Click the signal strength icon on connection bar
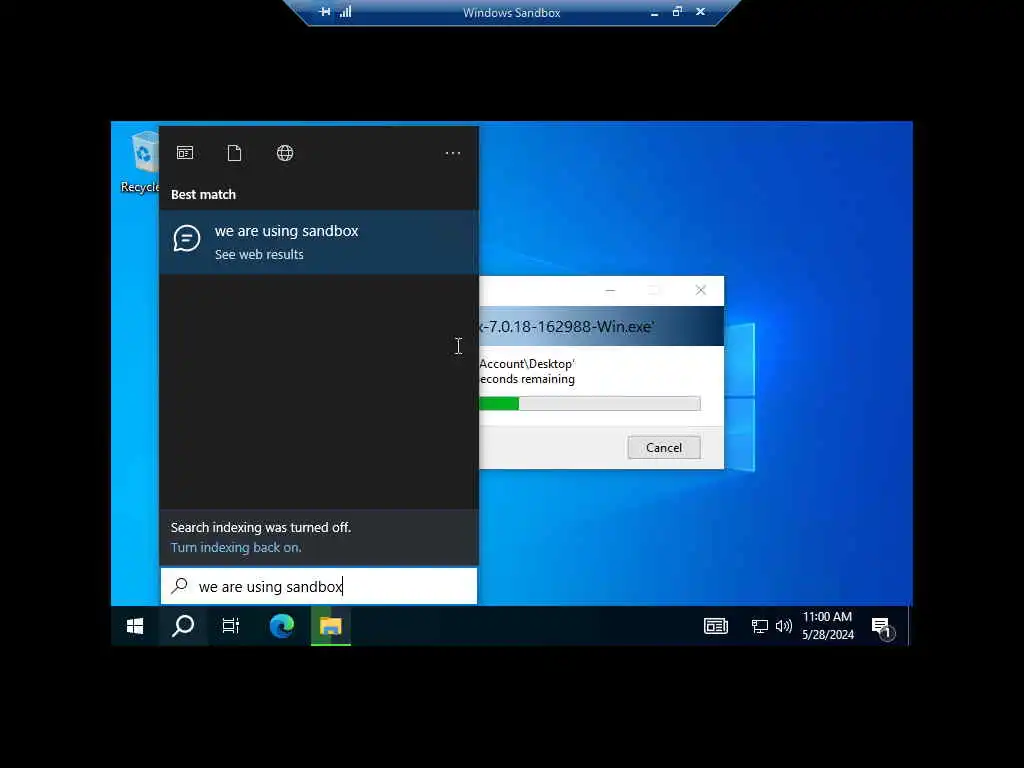The height and width of the screenshot is (768, 1024). tap(345, 12)
